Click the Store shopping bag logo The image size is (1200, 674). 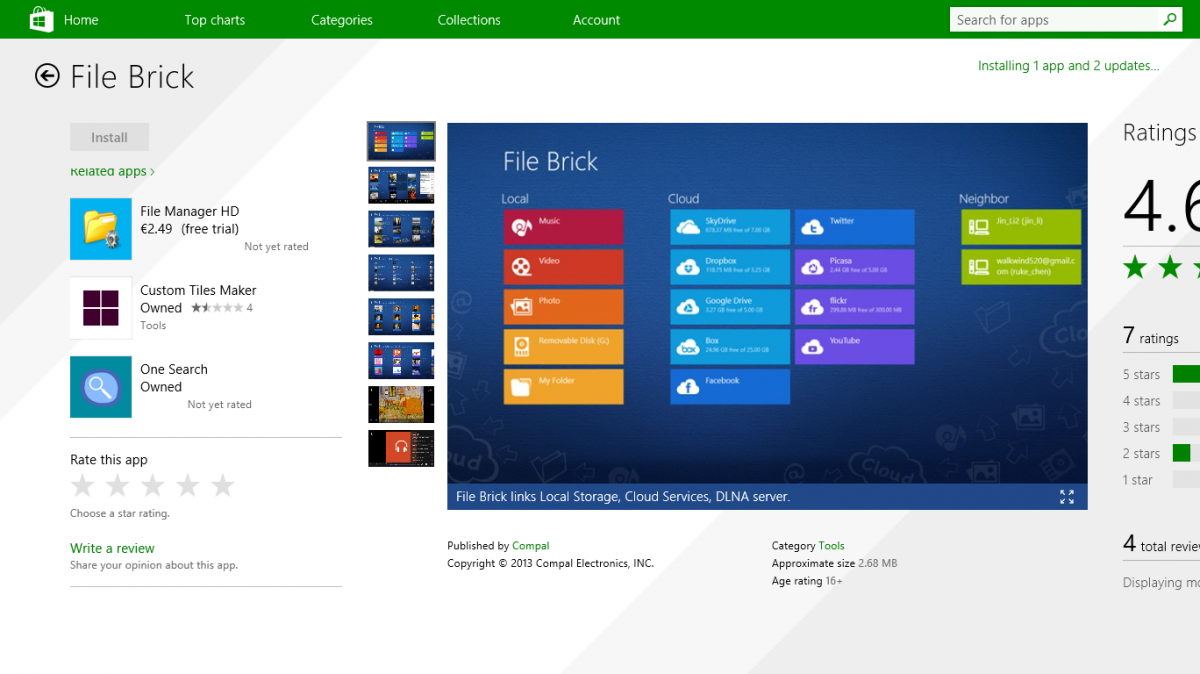click(41, 19)
